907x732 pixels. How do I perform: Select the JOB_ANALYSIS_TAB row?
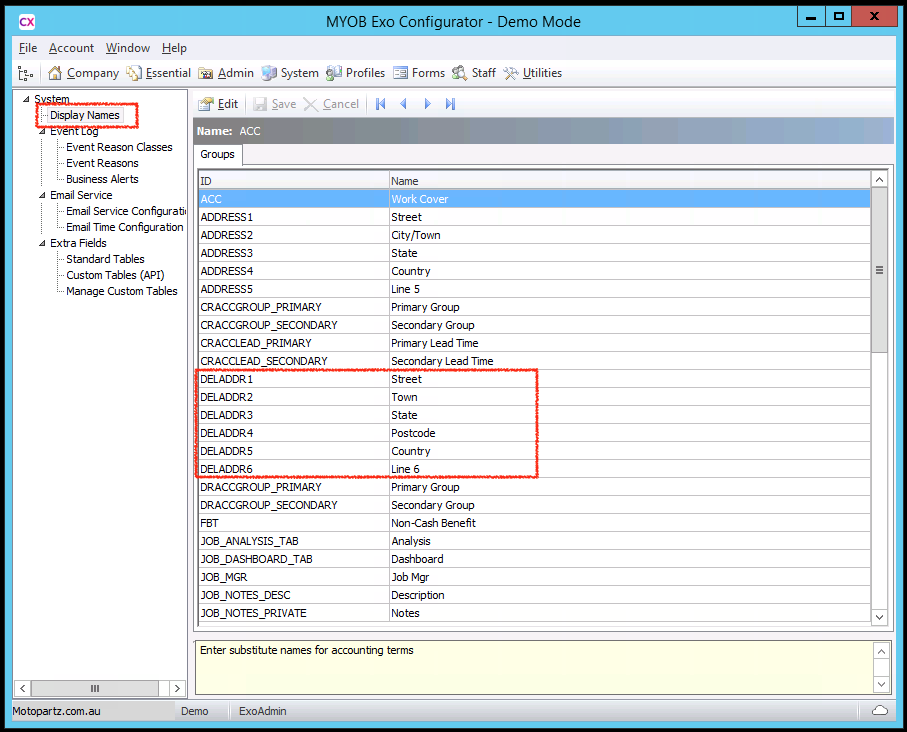[534, 541]
